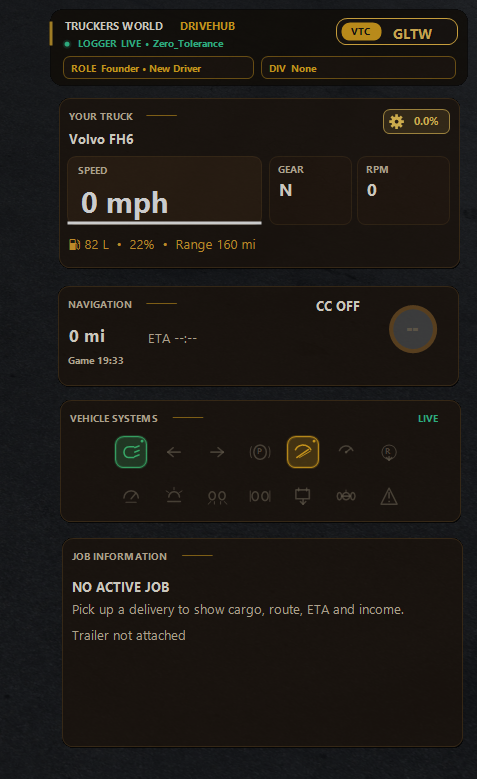
Task: Click the GLTW company label
Action: click(412, 34)
